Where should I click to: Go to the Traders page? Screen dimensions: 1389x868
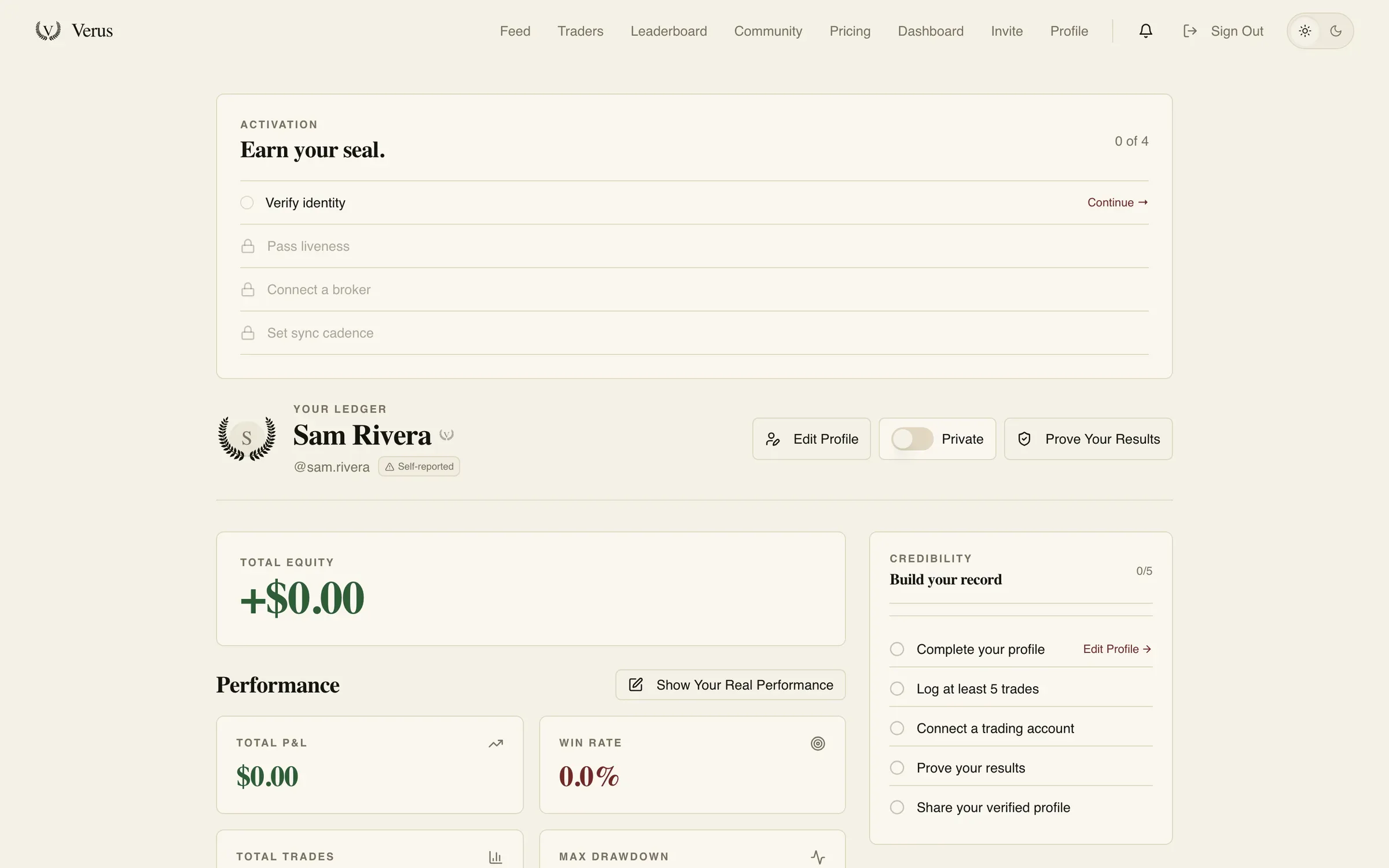(x=580, y=31)
